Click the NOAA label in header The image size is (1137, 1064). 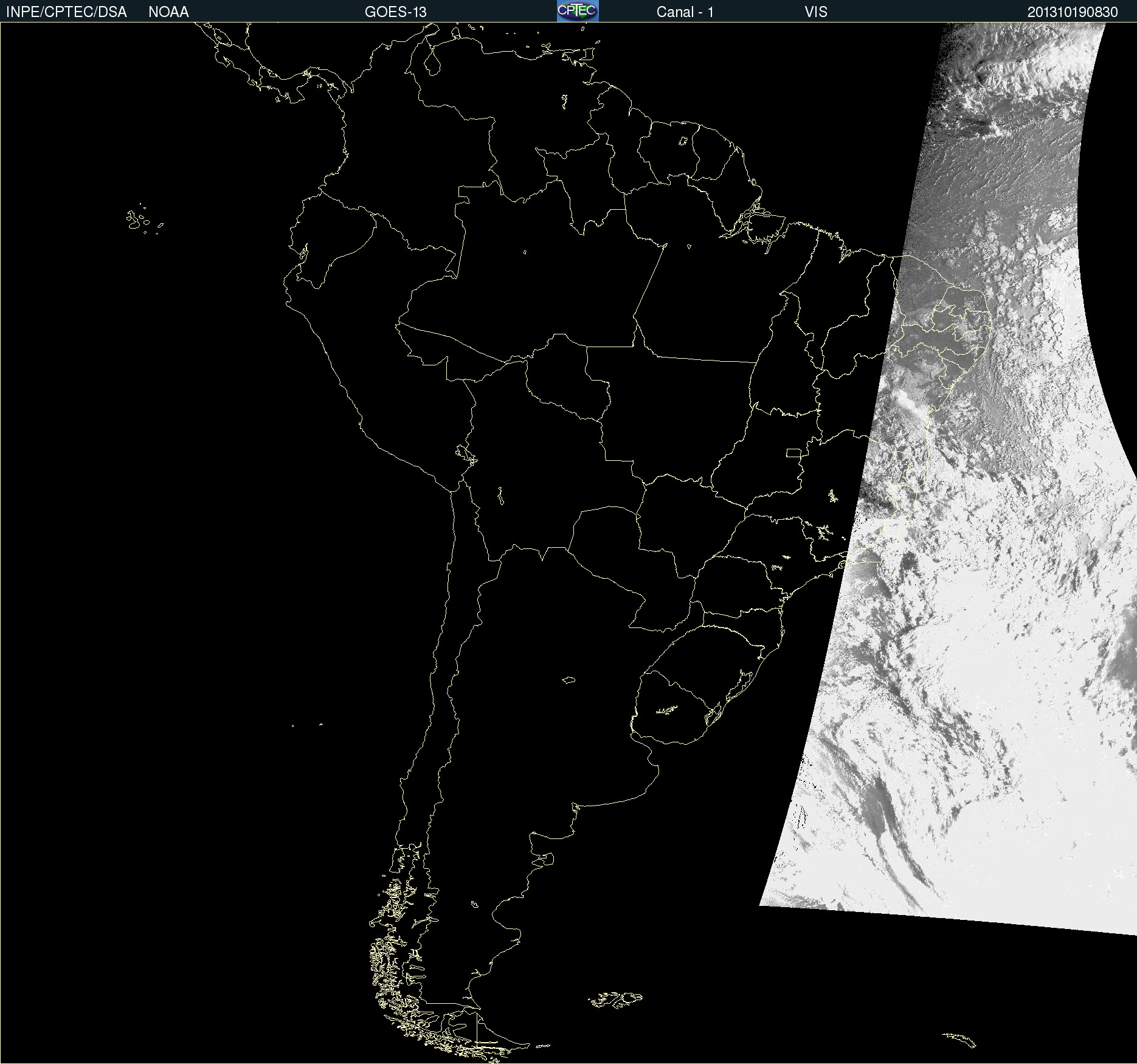[x=168, y=12]
